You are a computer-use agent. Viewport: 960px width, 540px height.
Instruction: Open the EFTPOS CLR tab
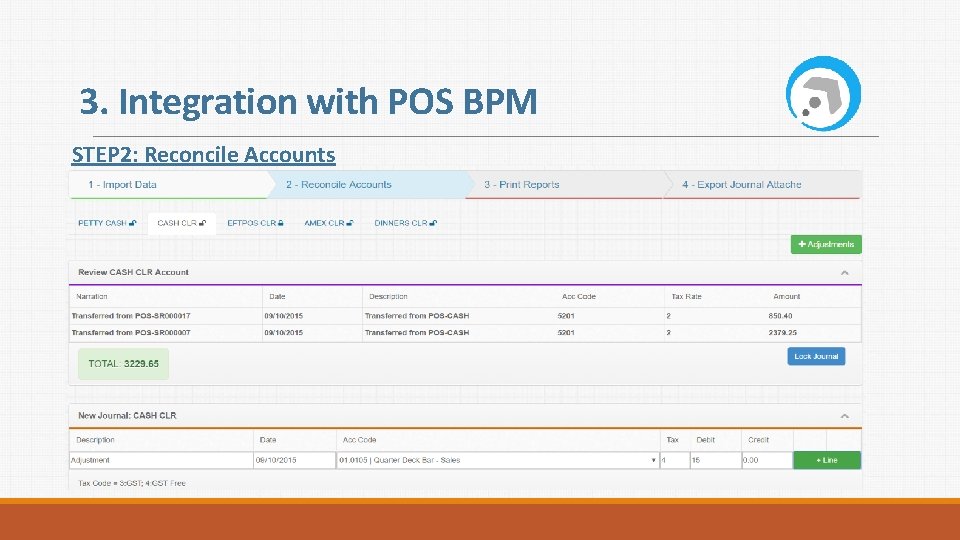pyautogui.click(x=255, y=223)
